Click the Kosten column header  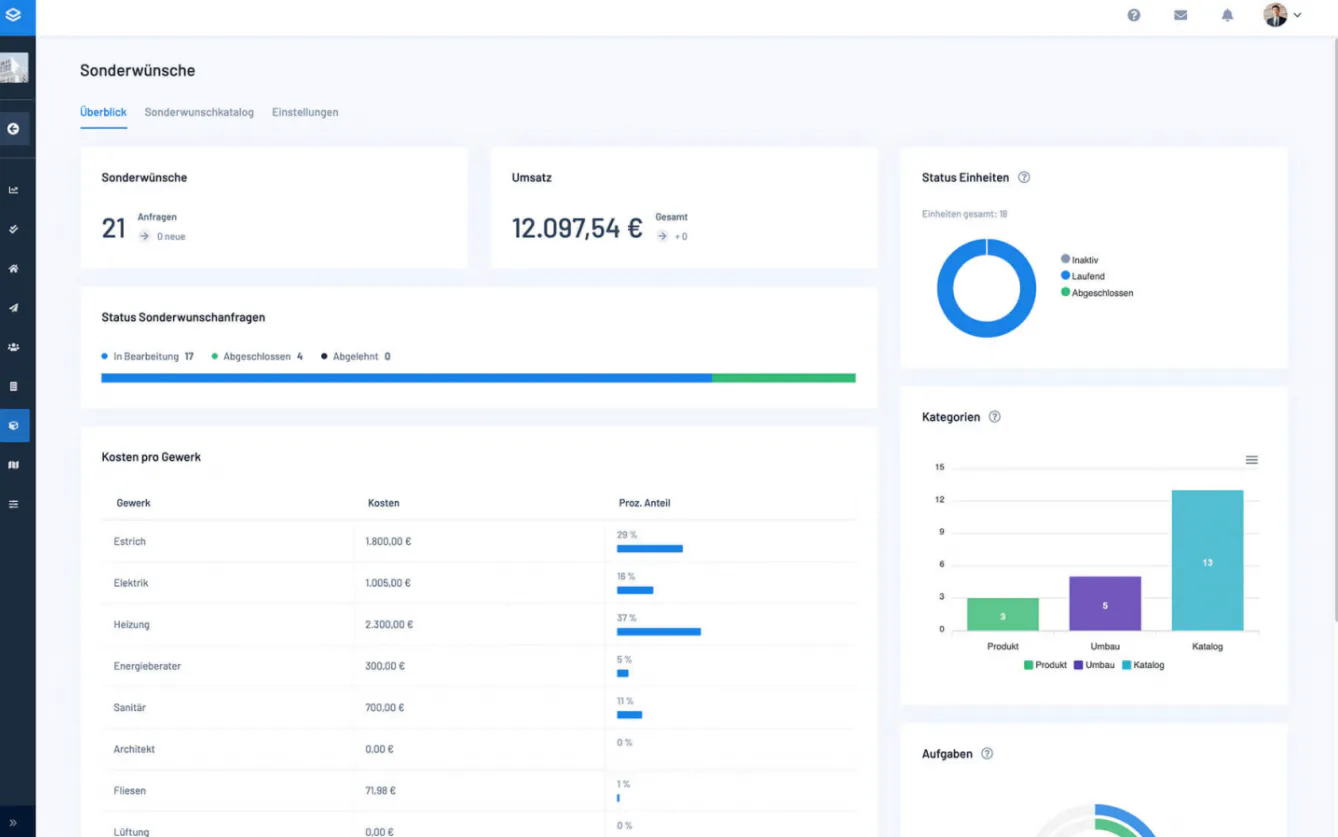pyautogui.click(x=384, y=503)
